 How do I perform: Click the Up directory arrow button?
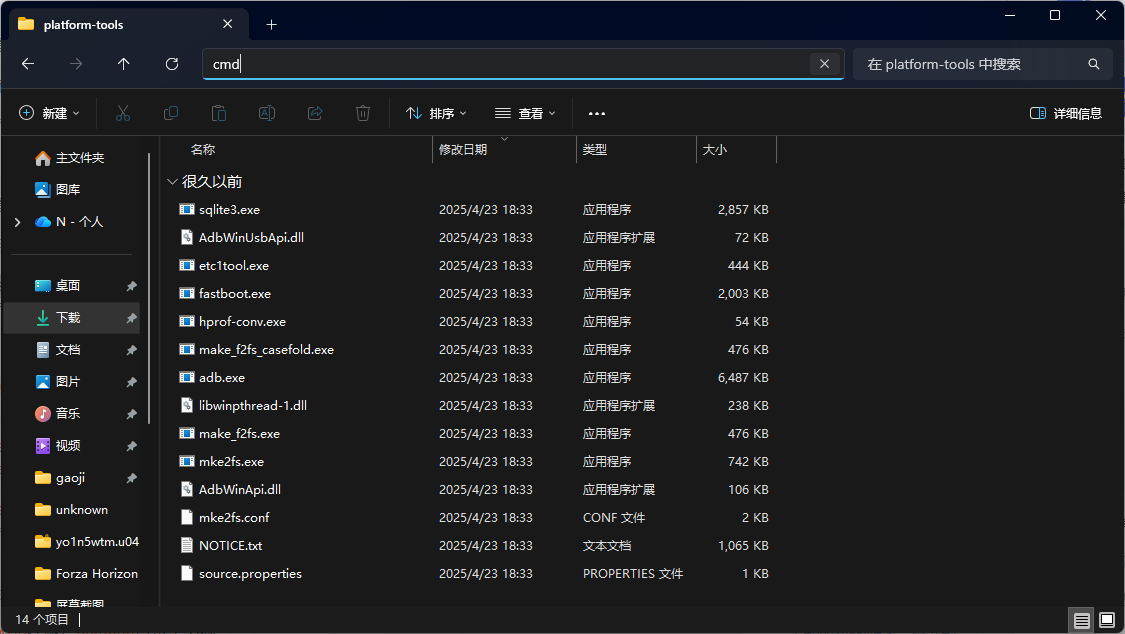[124, 64]
